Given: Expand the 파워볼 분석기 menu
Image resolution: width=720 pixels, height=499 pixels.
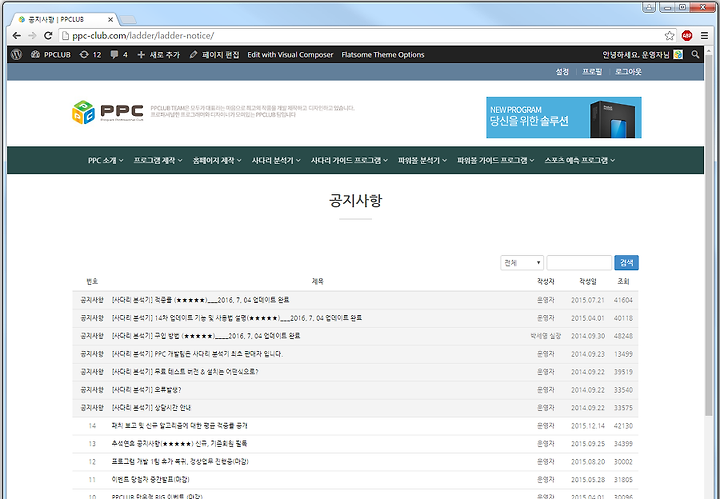Looking at the screenshot, I should click(x=422, y=160).
